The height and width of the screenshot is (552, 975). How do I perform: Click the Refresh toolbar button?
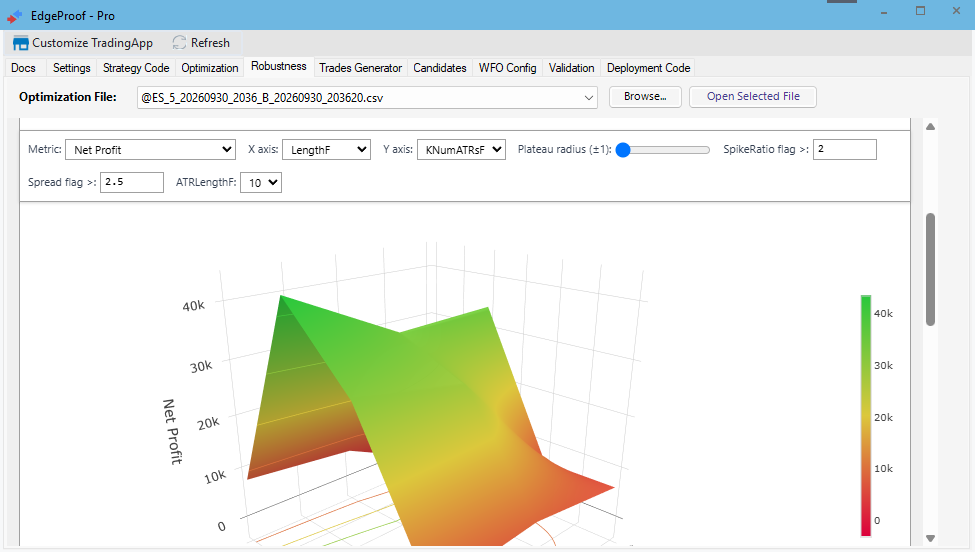tap(201, 43)
